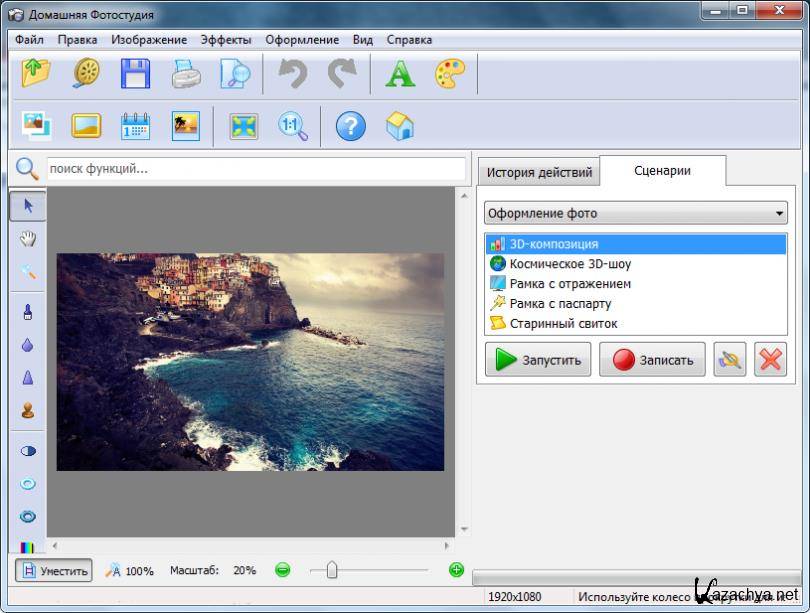Click the open file folder icon
This screenshot has width=810, height=613.
click(x=36, y=75)
